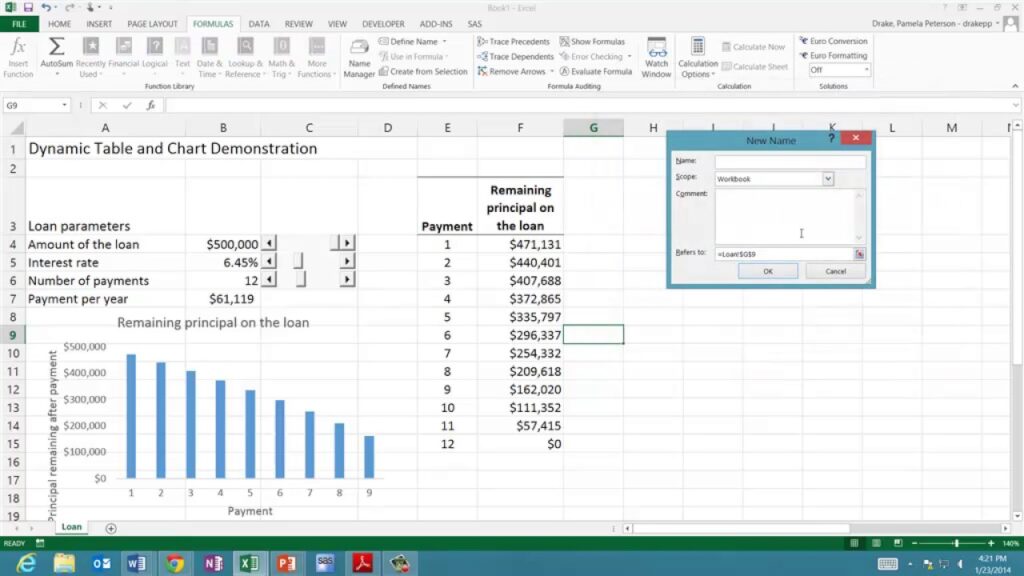Select the Loan sheet tab
Screen dimensions: 1024x576
point(70,526)
